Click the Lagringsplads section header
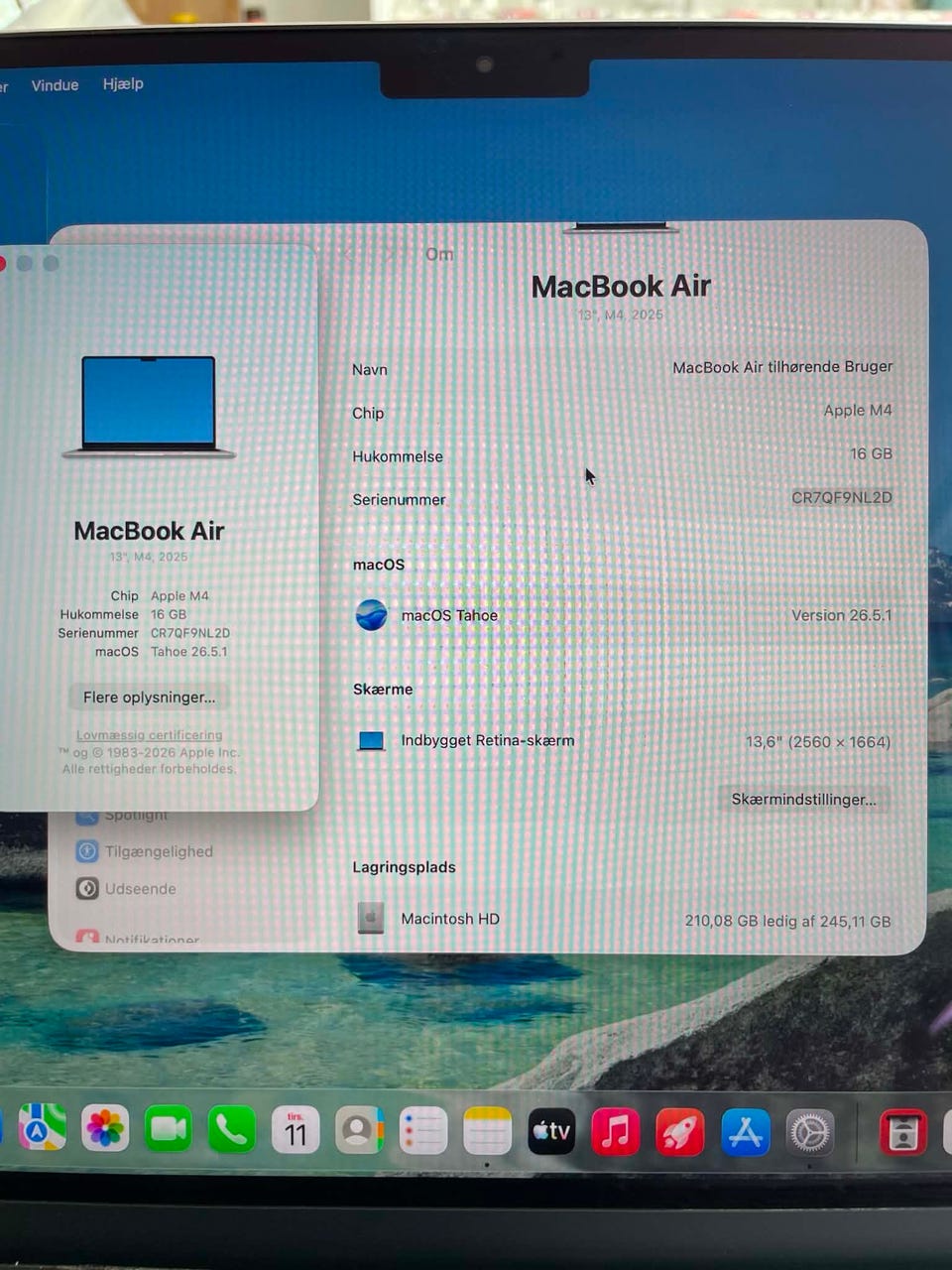952x1270 pixels. 405,867
